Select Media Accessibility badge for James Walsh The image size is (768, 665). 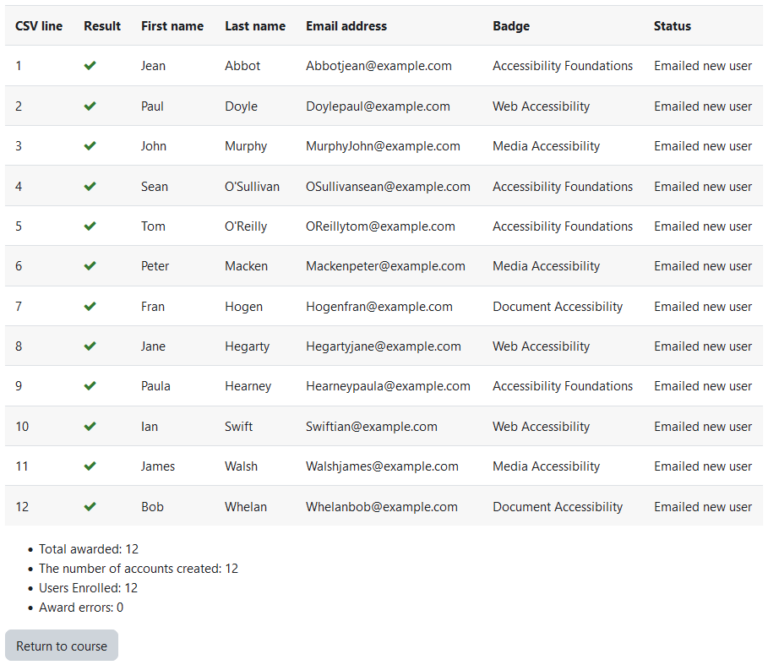[546, 467]
